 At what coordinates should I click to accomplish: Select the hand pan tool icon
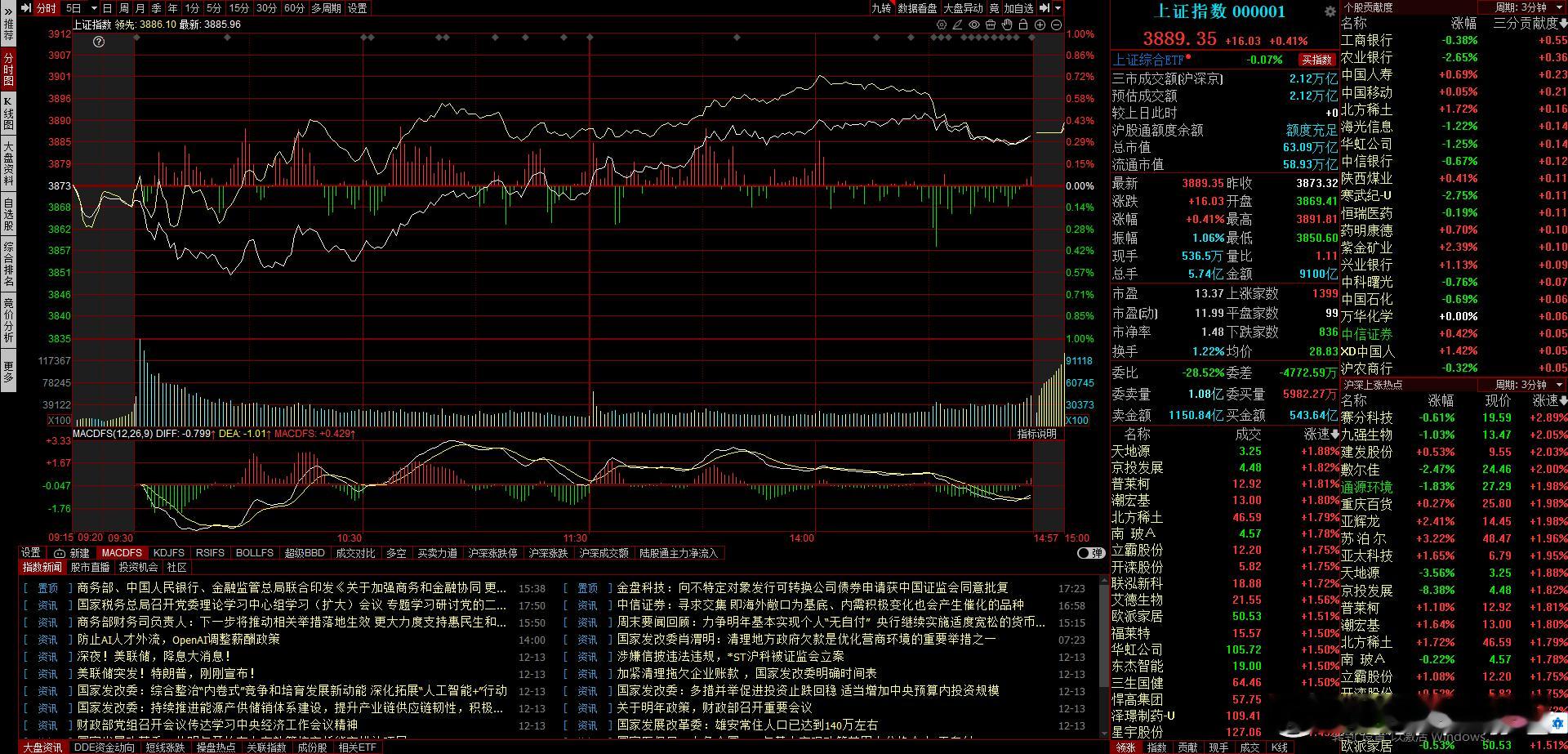(x=1007, y=25)
